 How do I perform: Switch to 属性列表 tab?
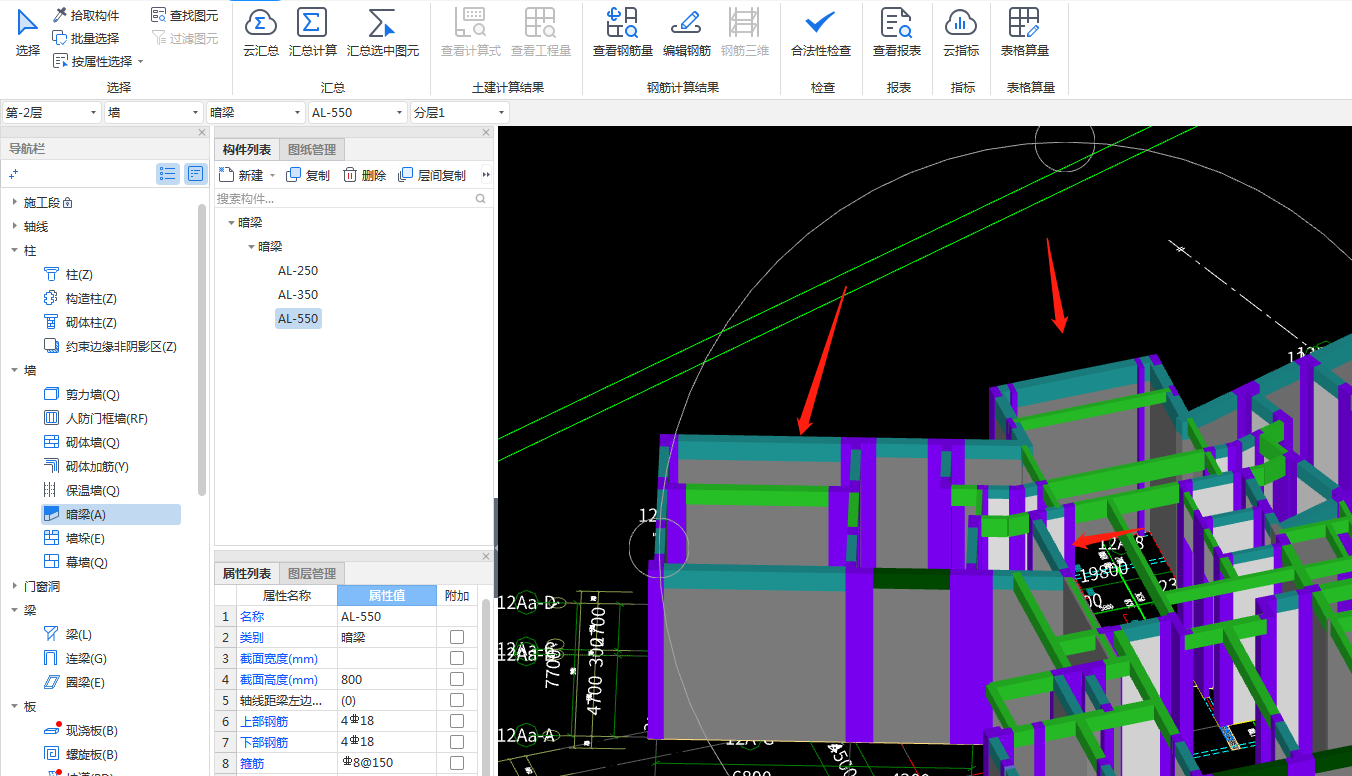pos(247,573)
